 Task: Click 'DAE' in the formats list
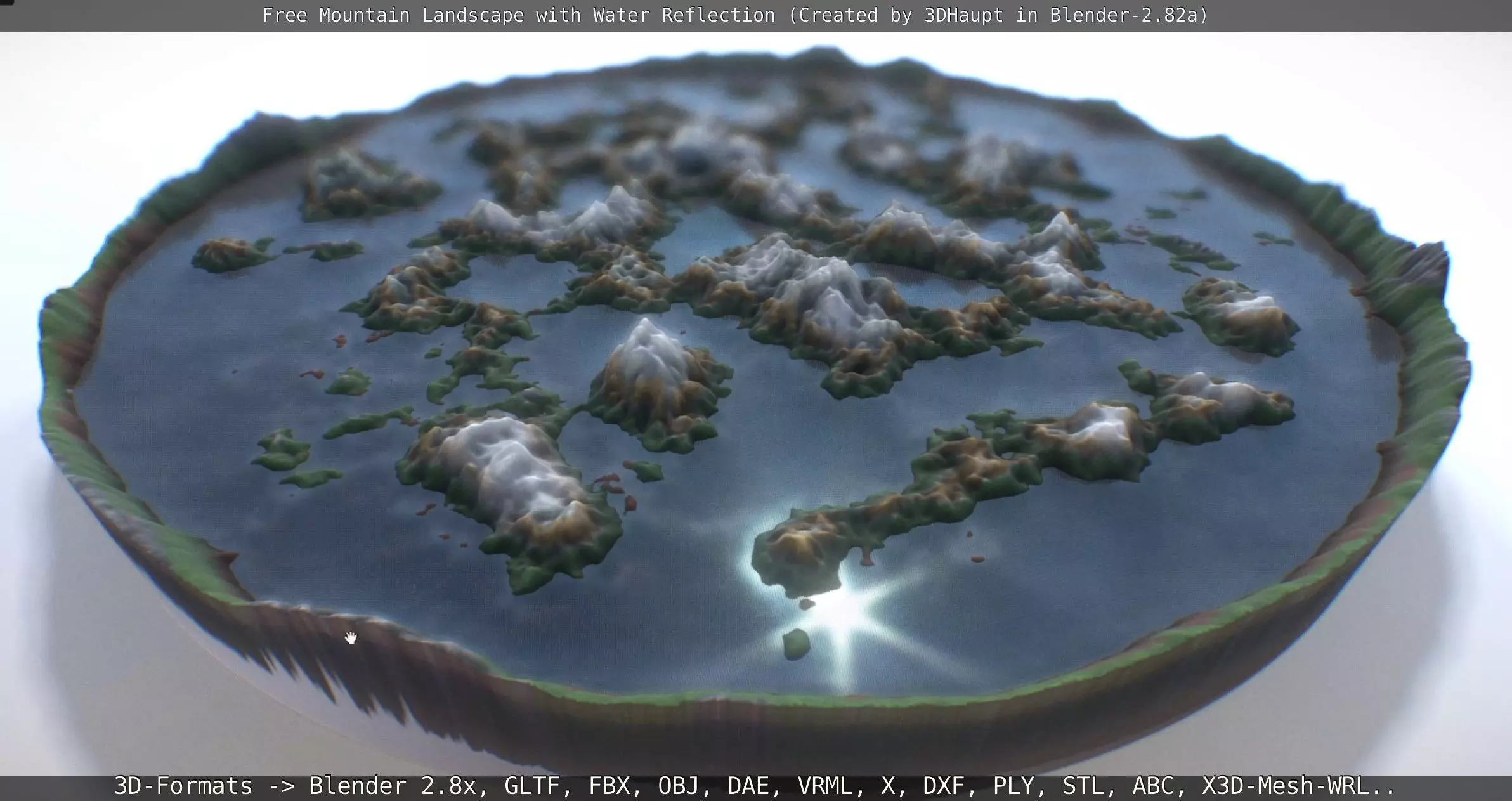tap(748, 786)
